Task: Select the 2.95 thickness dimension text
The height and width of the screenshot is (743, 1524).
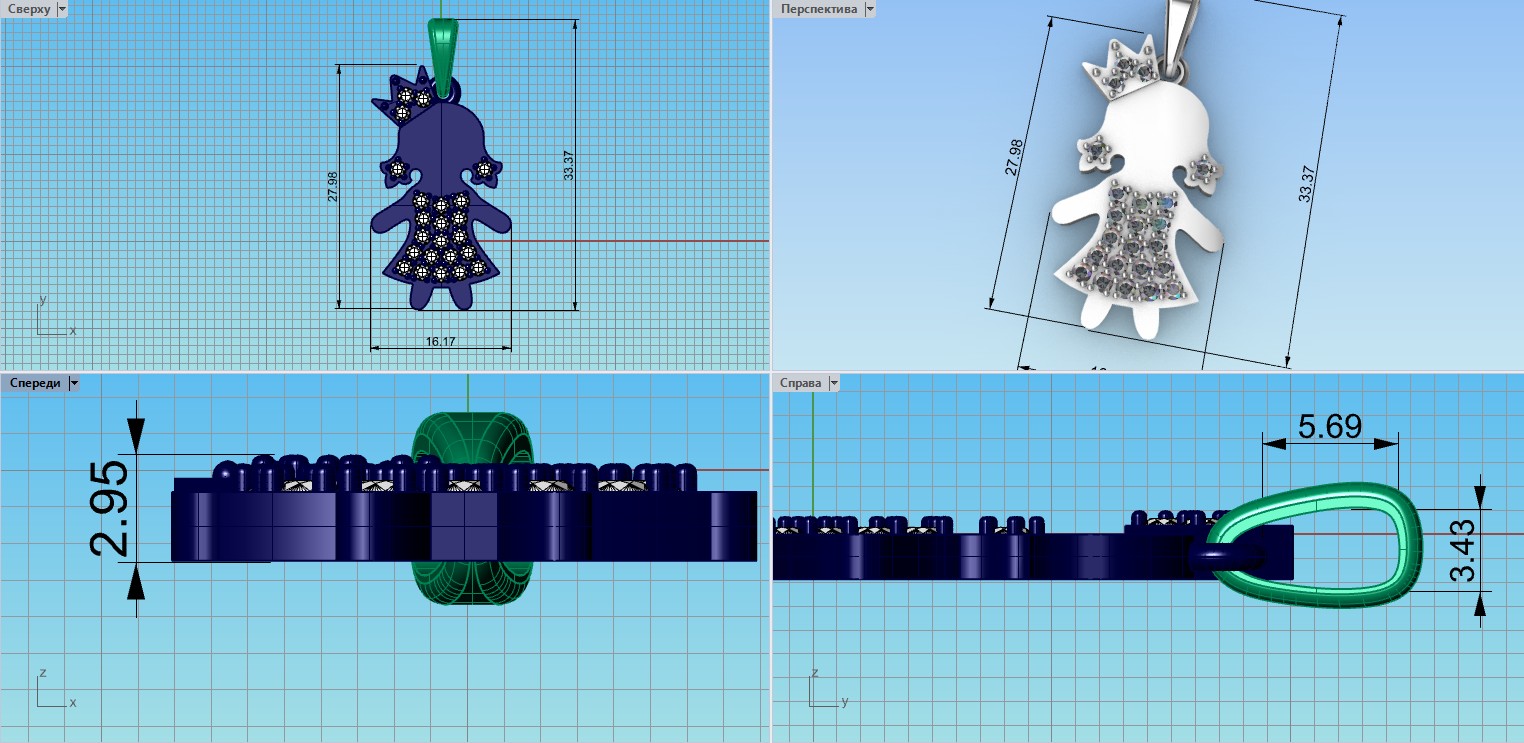Action: coord(108,507)
